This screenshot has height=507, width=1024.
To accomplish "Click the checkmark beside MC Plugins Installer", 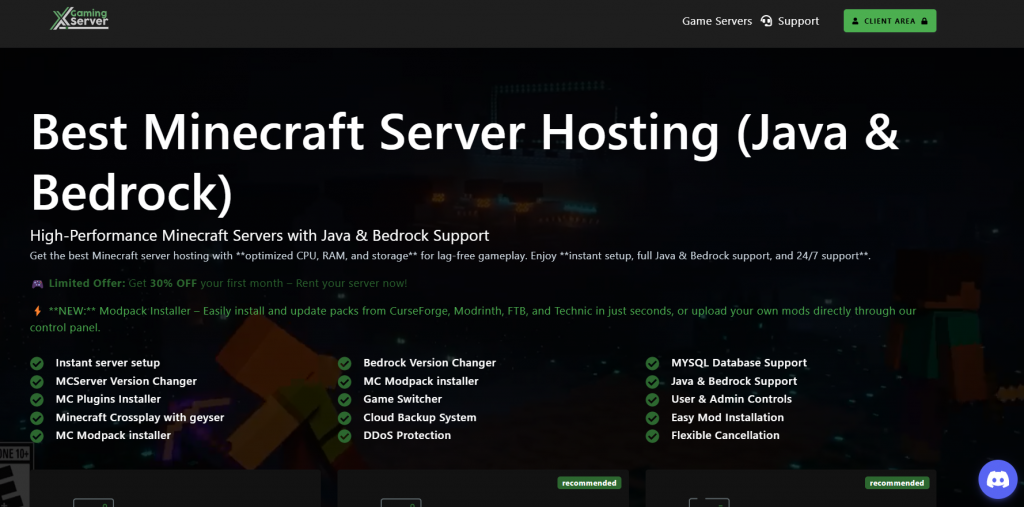I will [37, 399].
